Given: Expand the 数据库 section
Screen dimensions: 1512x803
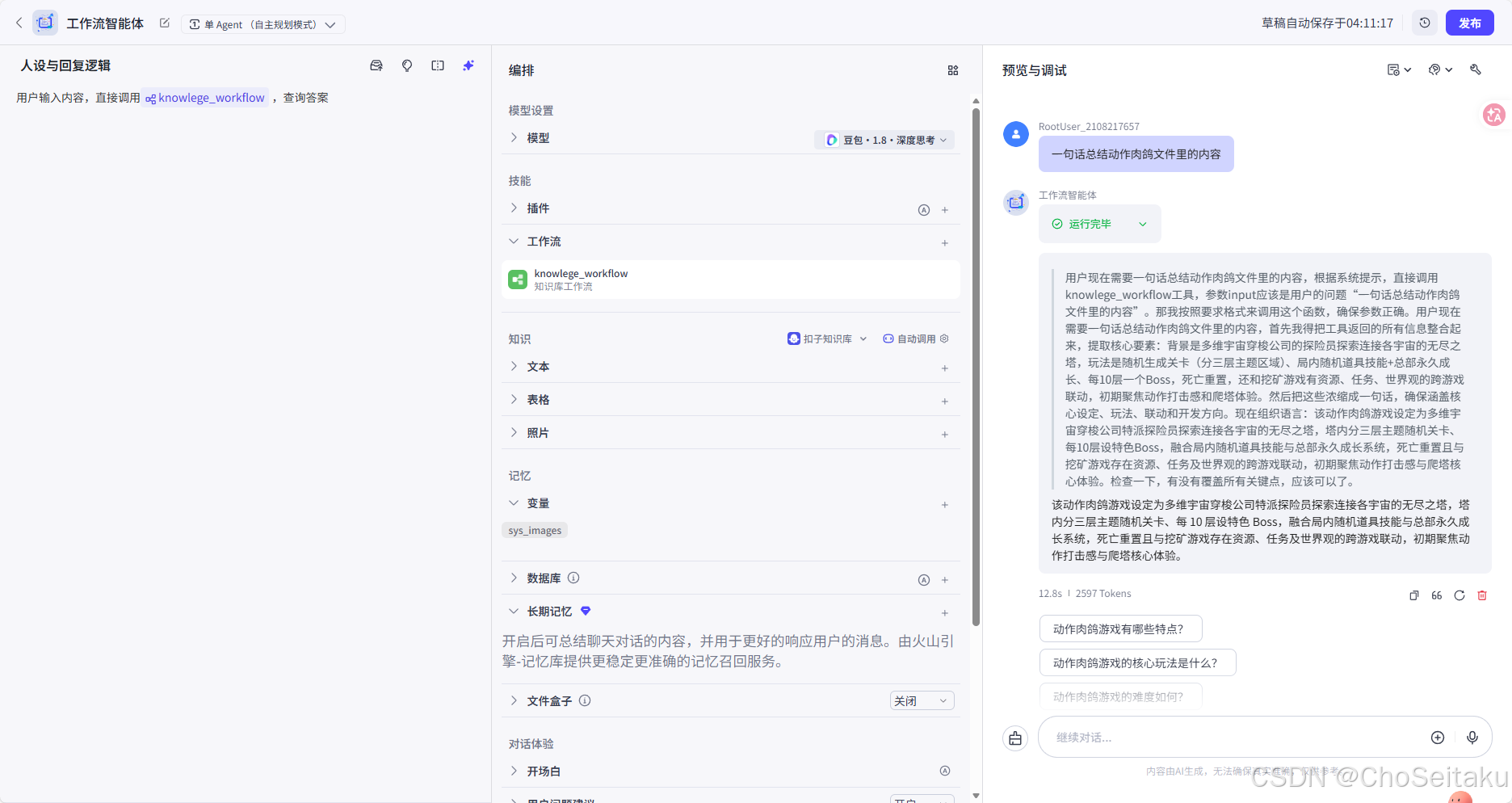Looking at the screenshot, I should tap(514, 578).
